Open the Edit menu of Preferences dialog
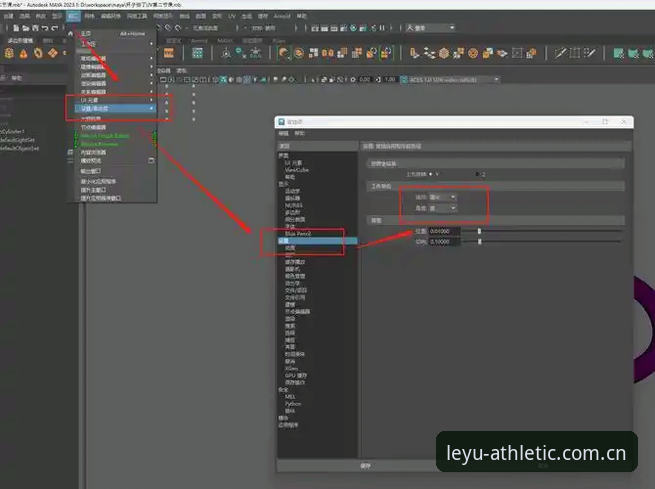Viewport: 655px width, 489px height. (x=284, y=133)
